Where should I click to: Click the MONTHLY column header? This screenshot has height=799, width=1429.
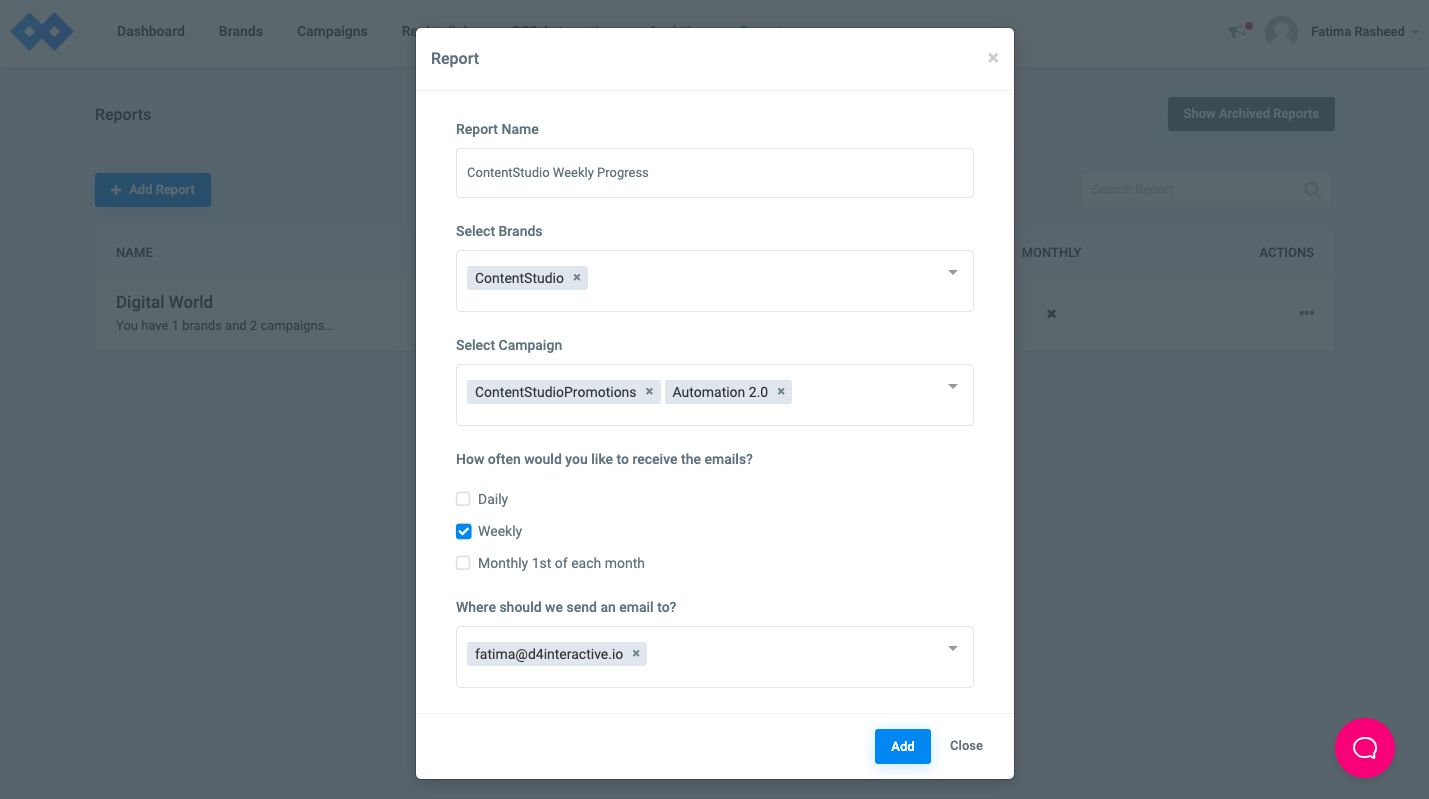click(x=1052, y=252)
